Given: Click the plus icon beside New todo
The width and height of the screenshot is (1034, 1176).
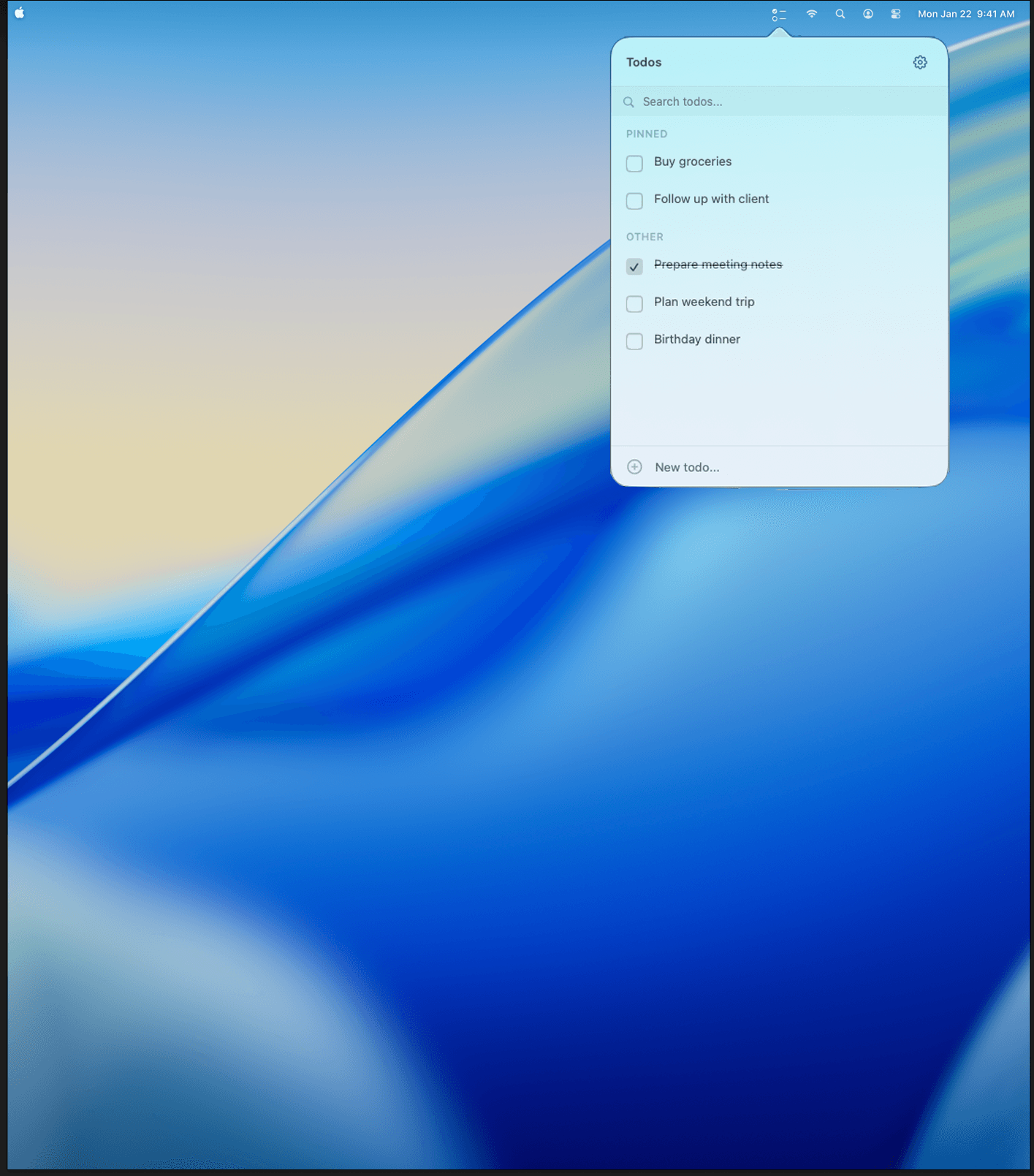Looking at the screenshot, I should (634, 467).
